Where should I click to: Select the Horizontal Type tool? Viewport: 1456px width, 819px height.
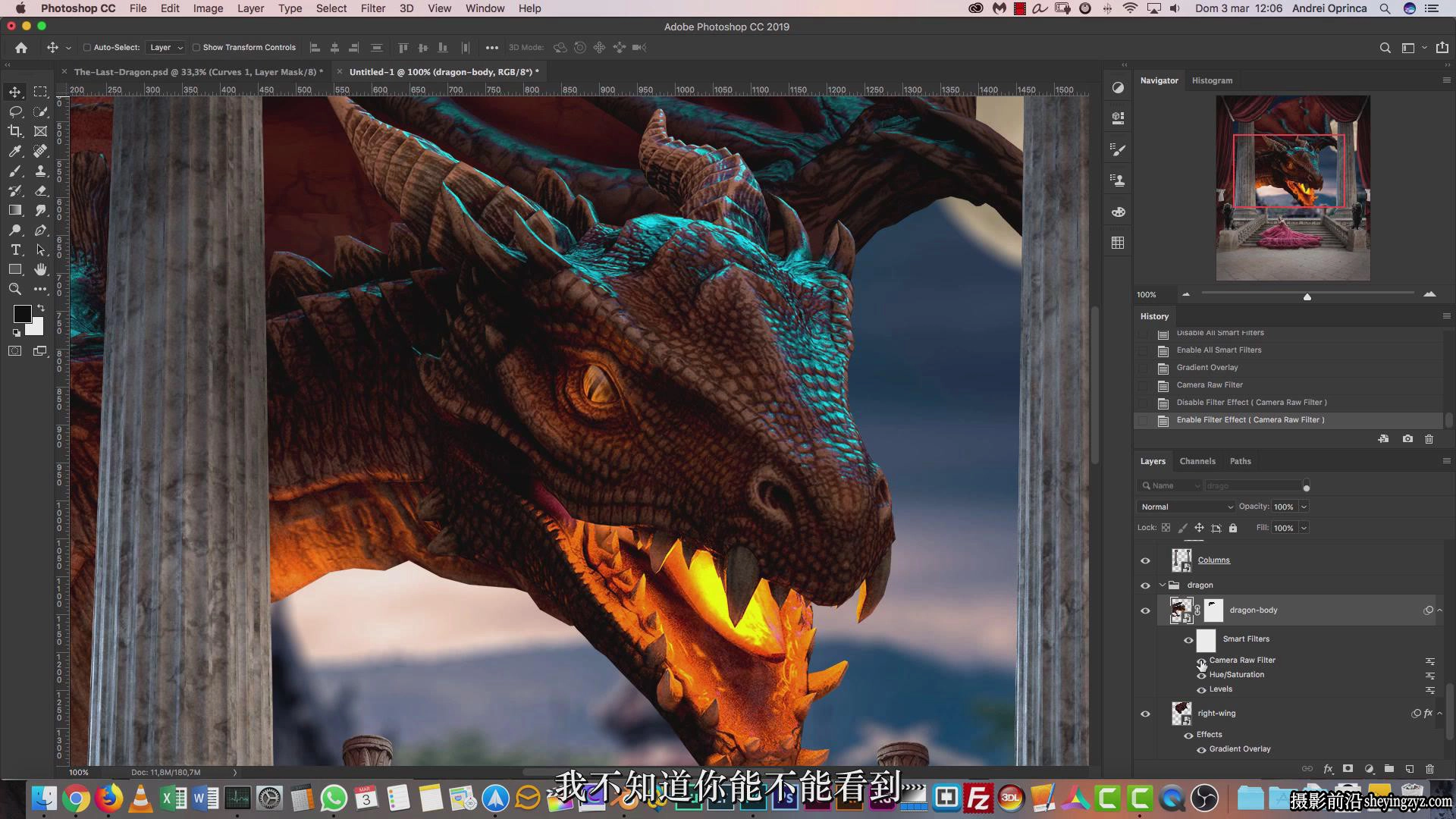click(x=15, y=249)
